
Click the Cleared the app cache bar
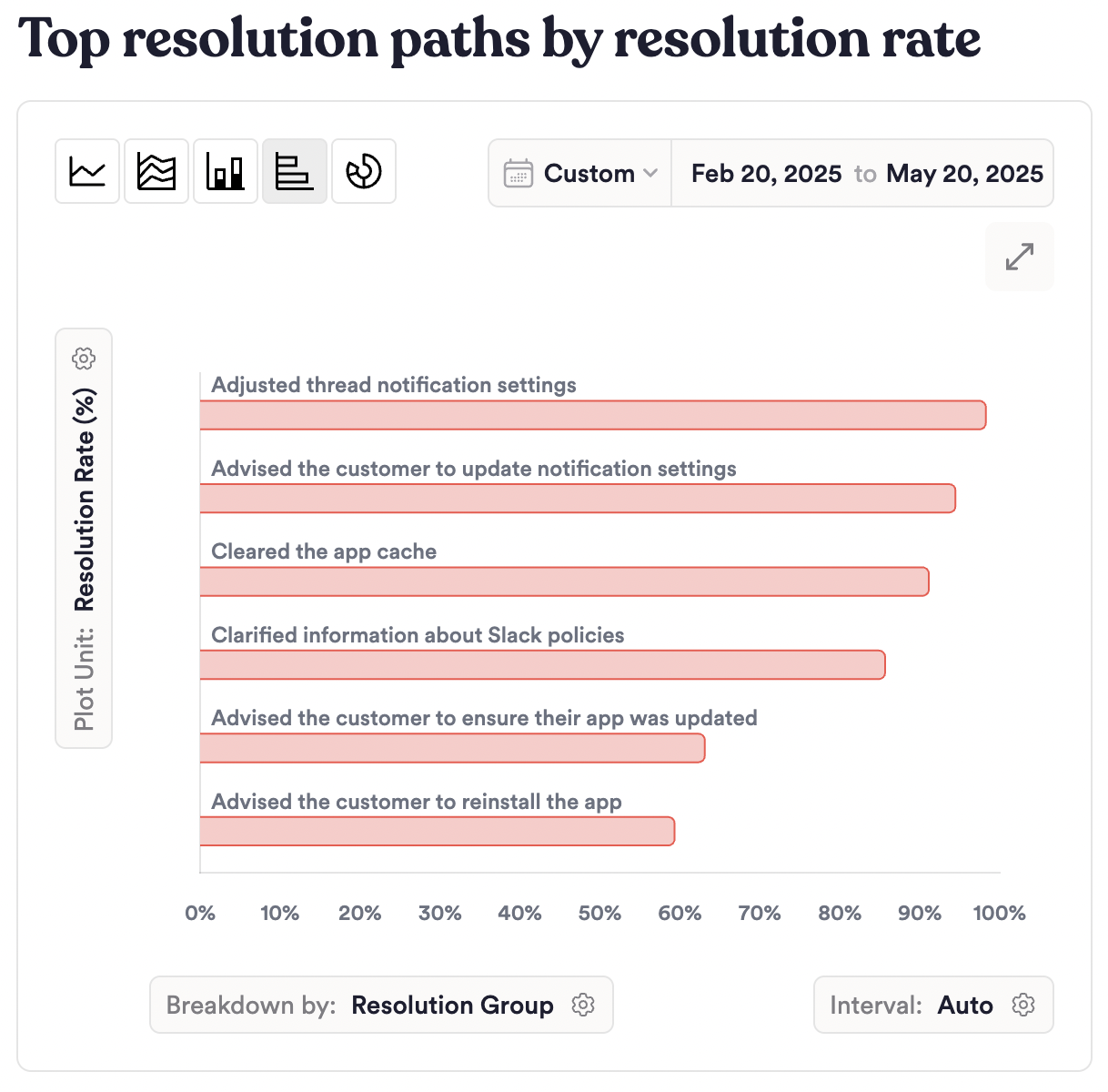tap(564, 581)
